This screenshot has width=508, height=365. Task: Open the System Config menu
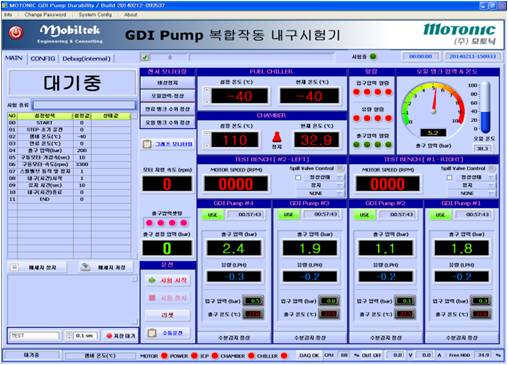(95, 15)
